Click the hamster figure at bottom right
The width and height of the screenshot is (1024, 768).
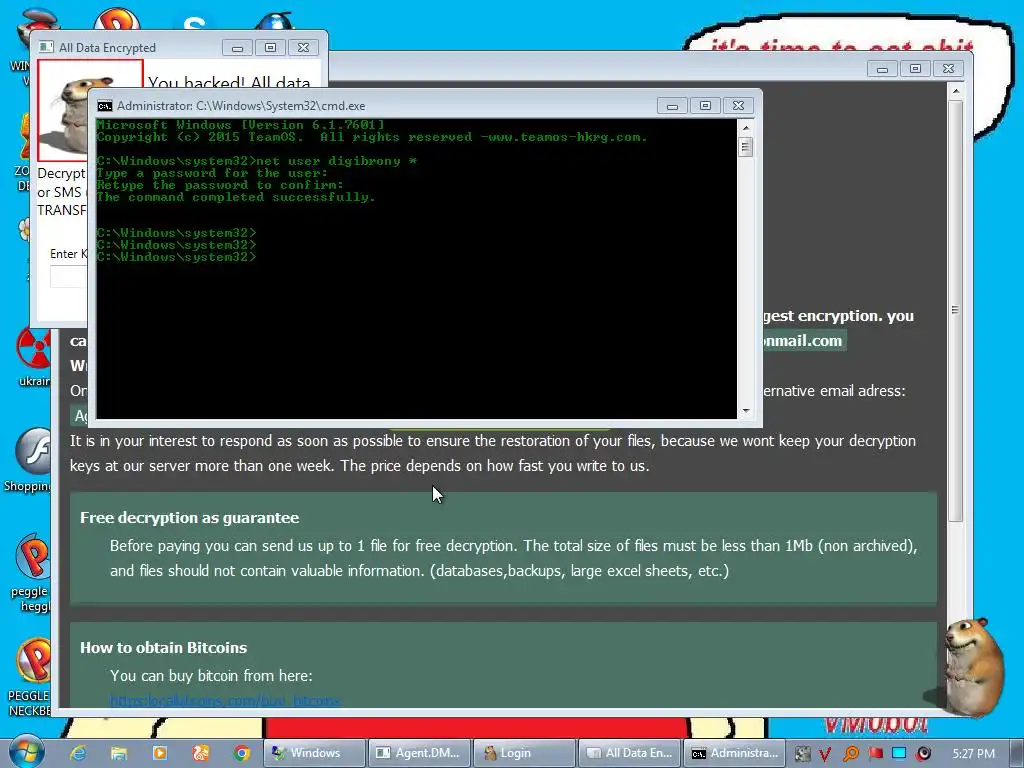coord(973,666)
